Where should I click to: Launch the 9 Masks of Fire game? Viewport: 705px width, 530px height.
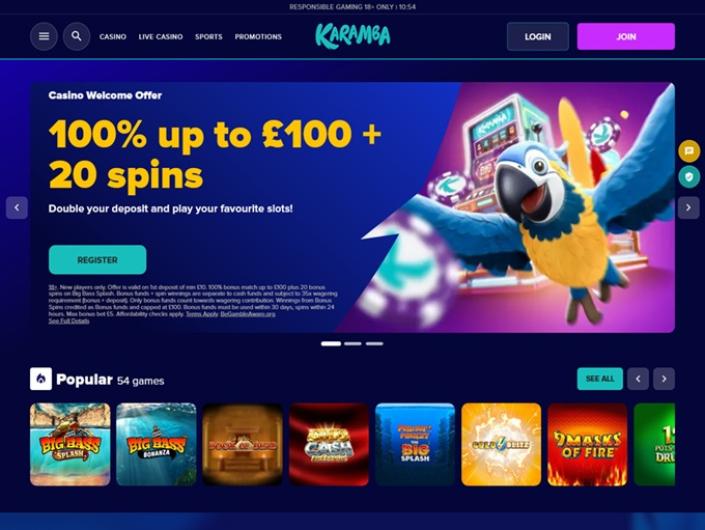pos(587,445)
